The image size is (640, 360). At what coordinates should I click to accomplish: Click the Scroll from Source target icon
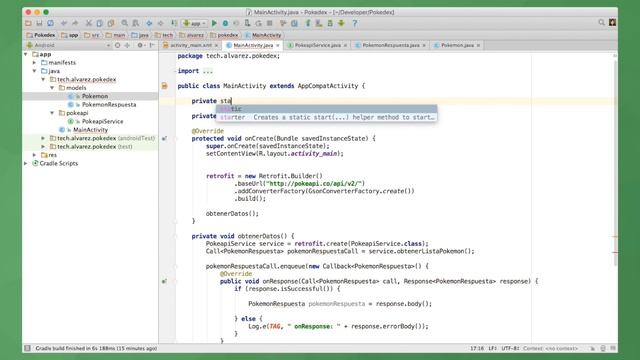118,45
